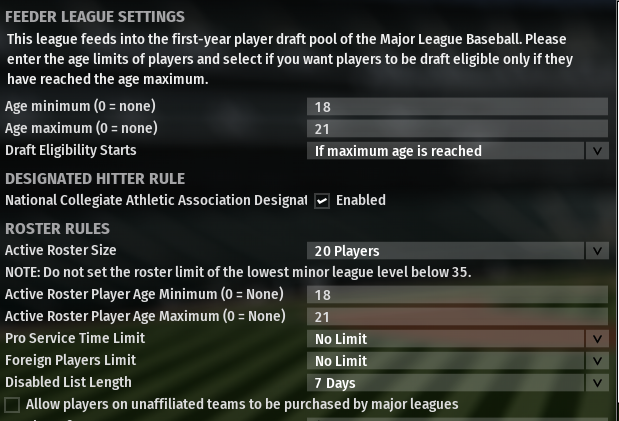
Task: Toggle the Designated Hitter Enabled checkbox
Action: (322, 201)
